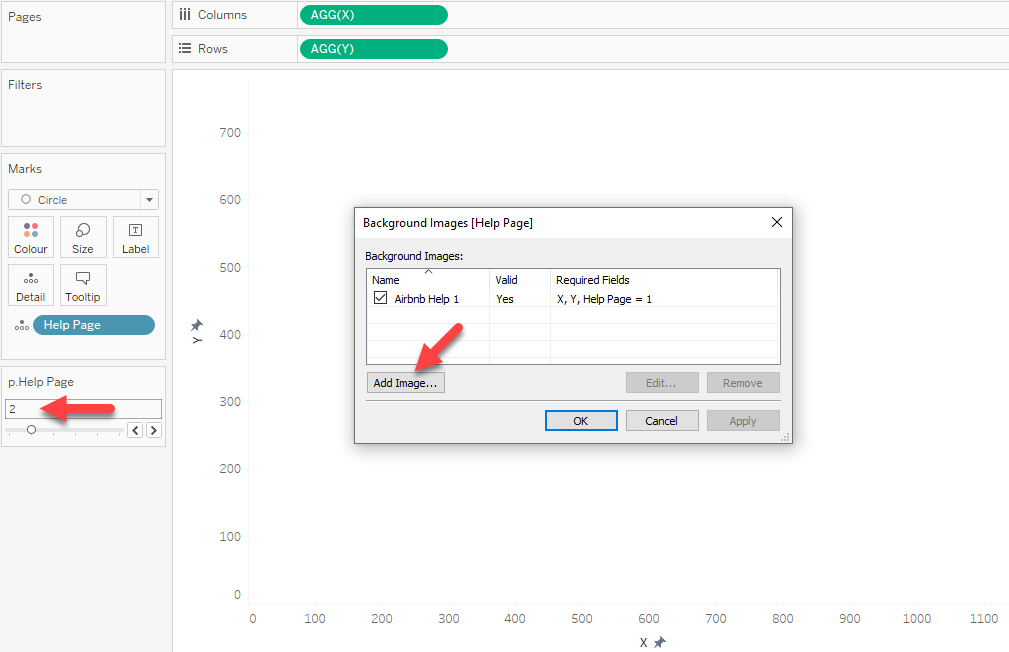Screen dimensions: 1009x652
Task: Click the p.Help Page value field
Action: (x=83, y=409)
